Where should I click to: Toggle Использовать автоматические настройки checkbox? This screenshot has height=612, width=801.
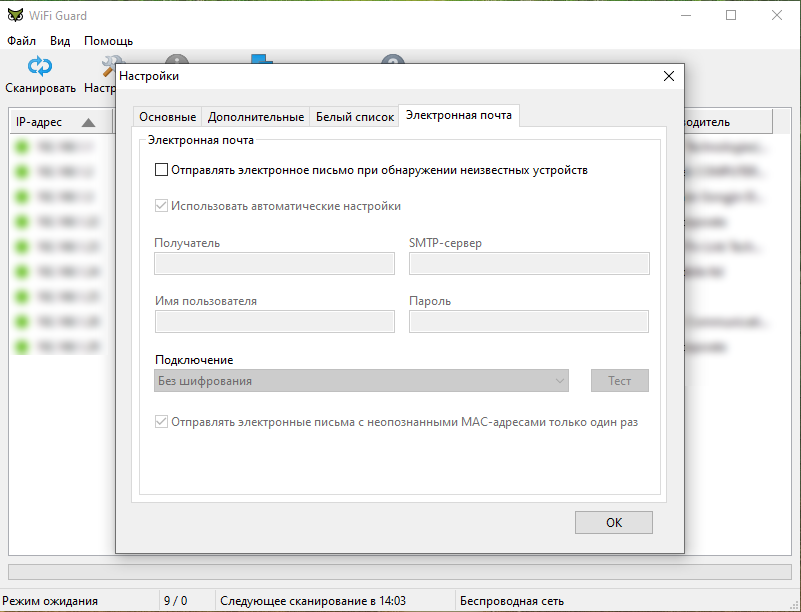tap(161, 206)
